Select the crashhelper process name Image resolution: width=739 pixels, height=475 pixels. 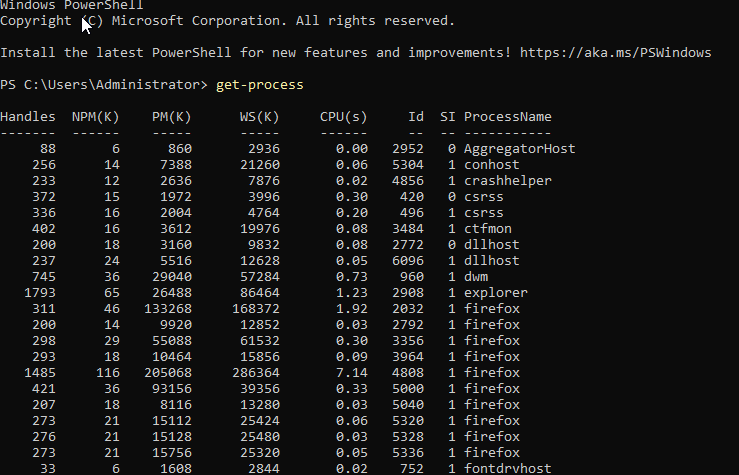(x=508, y=180)
